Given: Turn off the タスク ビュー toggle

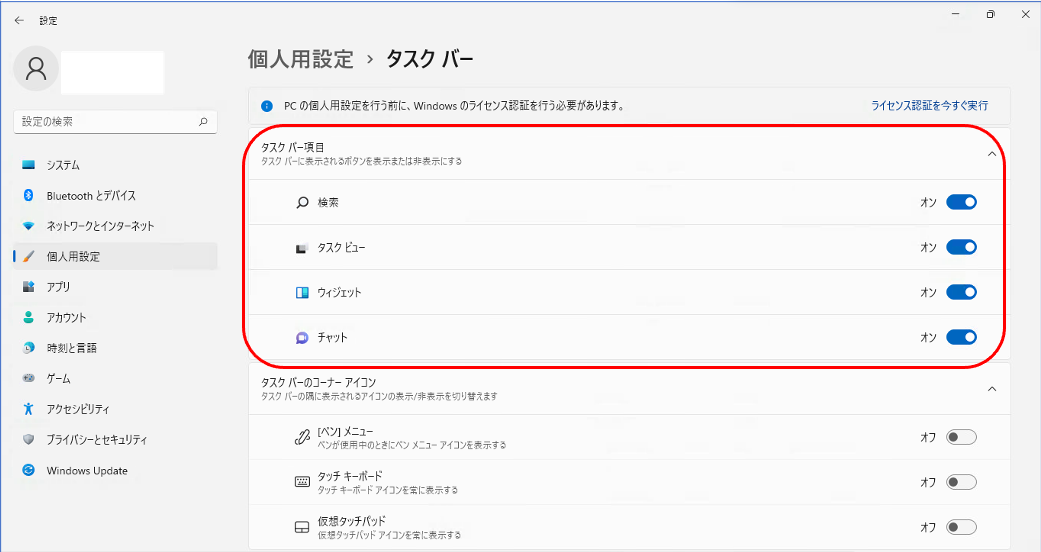Looking at the screenshot, I should click(961, 247).
